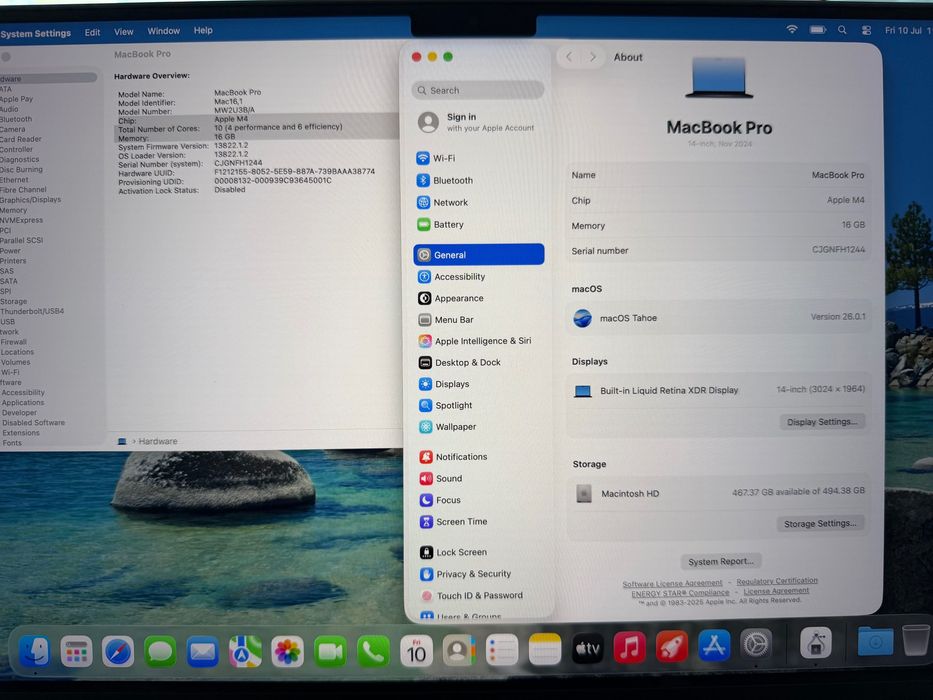Go forward using the About forward arrow
Viewport: 933px width, 700px height.
pyautogui.click(x=593, y=57)
